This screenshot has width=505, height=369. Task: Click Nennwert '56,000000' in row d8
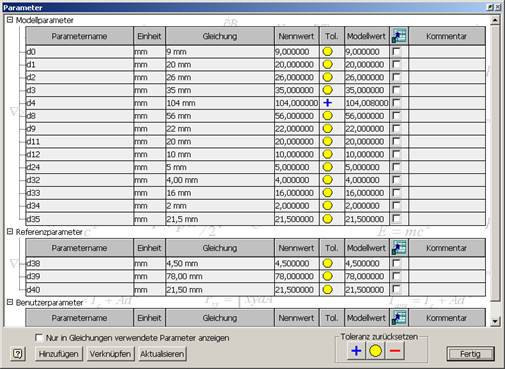297,116
